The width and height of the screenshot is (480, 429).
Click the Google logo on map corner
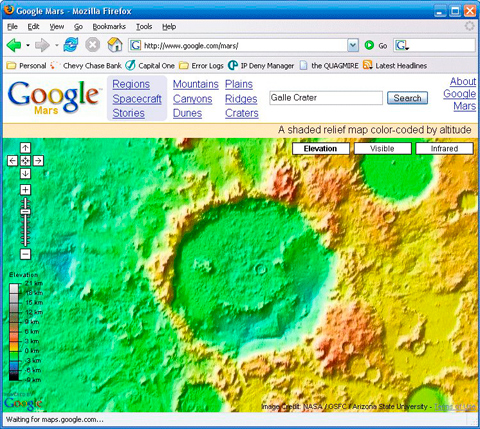tap(23, 403)
